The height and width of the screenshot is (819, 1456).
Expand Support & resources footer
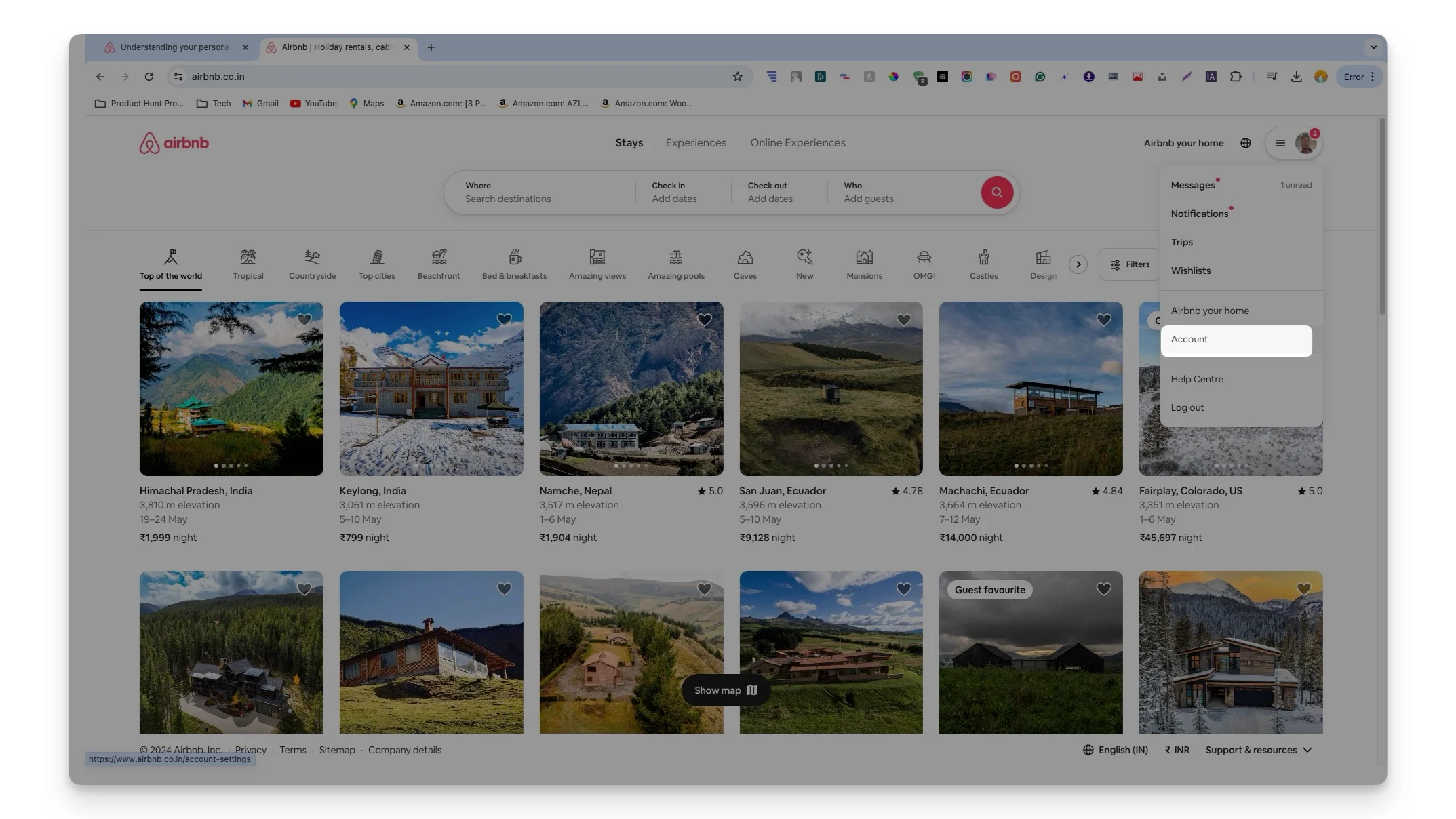click(x=1259, y=750)
